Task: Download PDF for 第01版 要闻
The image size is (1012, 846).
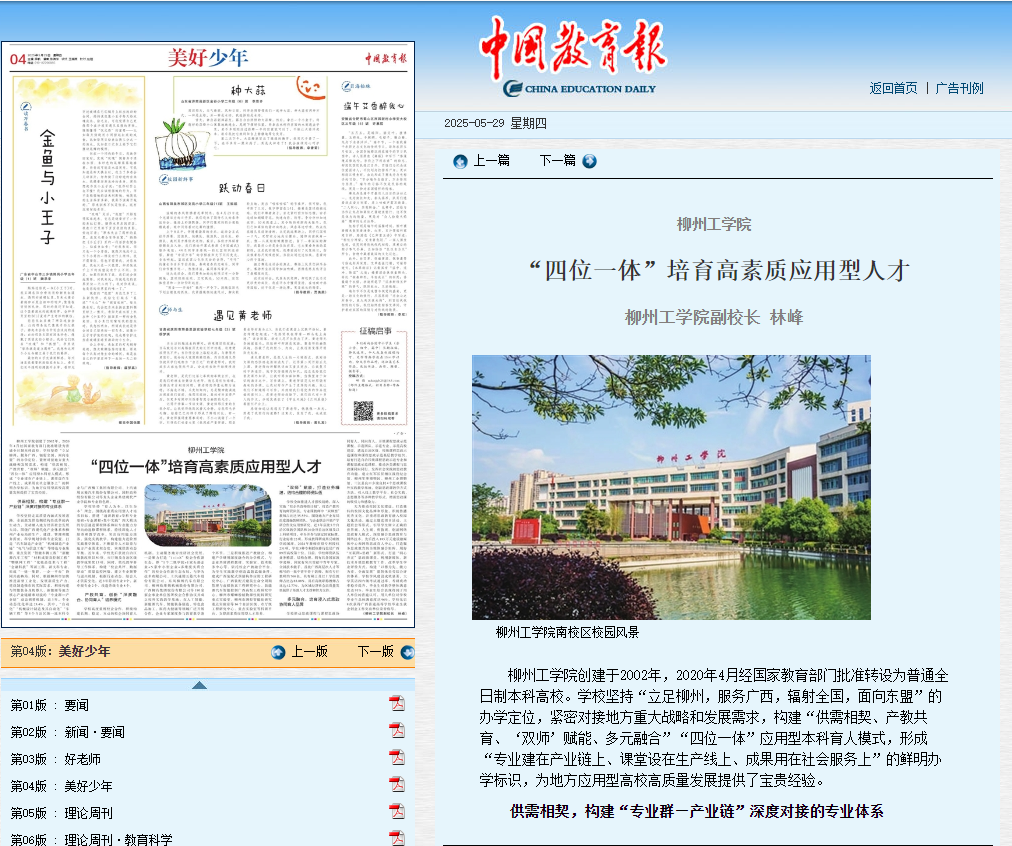Action: (396, 704)
